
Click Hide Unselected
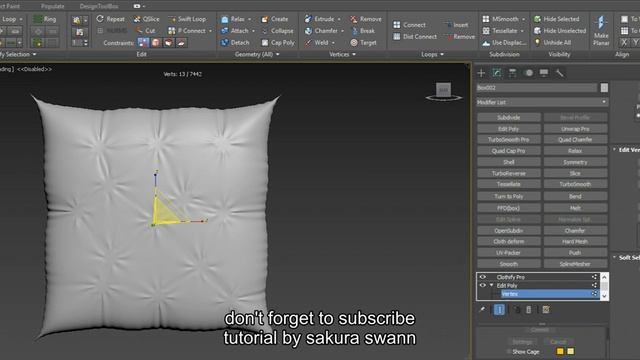coord(560,31)
